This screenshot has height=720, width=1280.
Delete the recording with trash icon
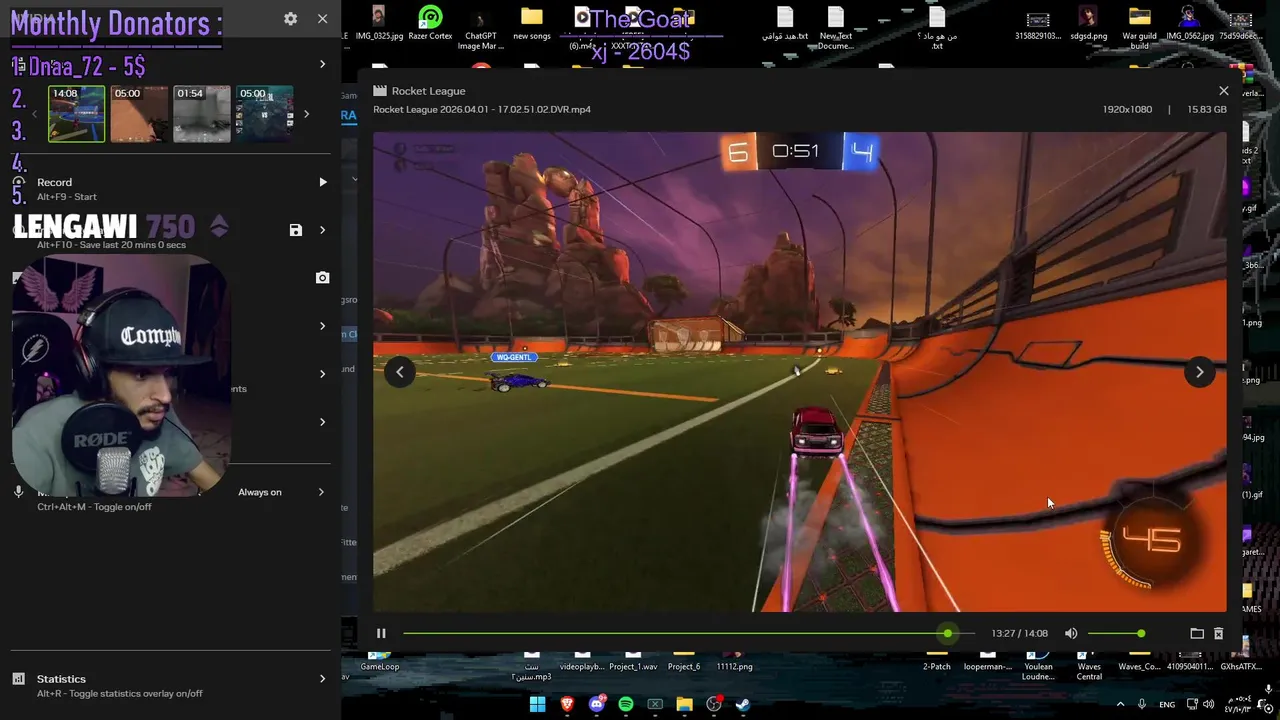pyautogui.click(x=1218, y=633)
